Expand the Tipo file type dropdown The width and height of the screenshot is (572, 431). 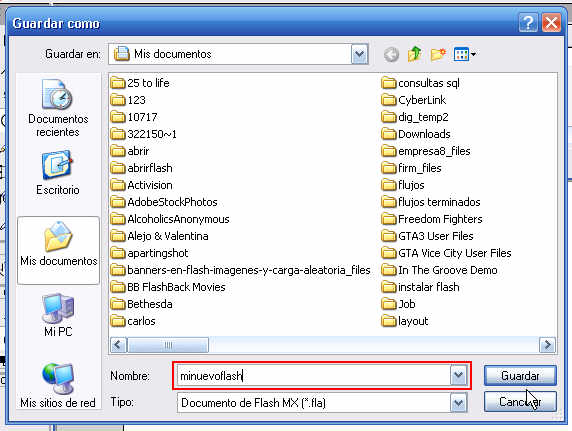[x=459, y=403]
